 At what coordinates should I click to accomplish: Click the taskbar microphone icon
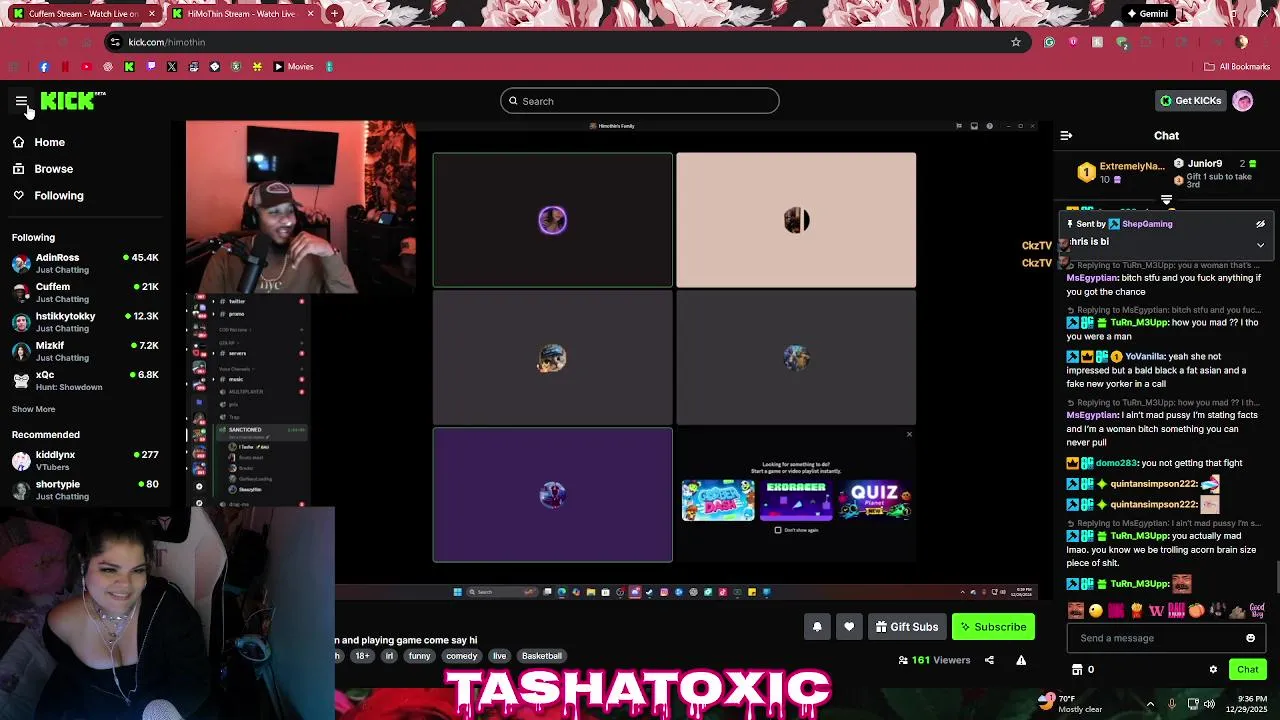click(1171, 704)
